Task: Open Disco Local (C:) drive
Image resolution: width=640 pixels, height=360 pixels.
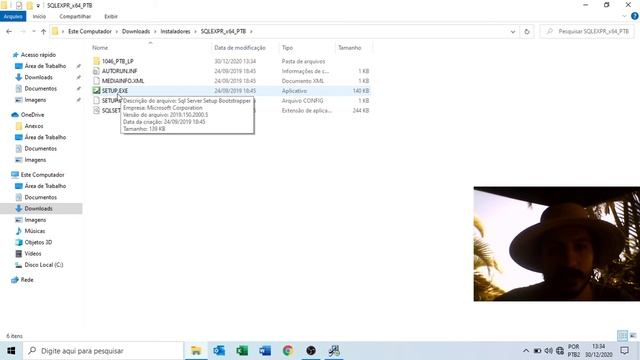Action: (44, 265)
